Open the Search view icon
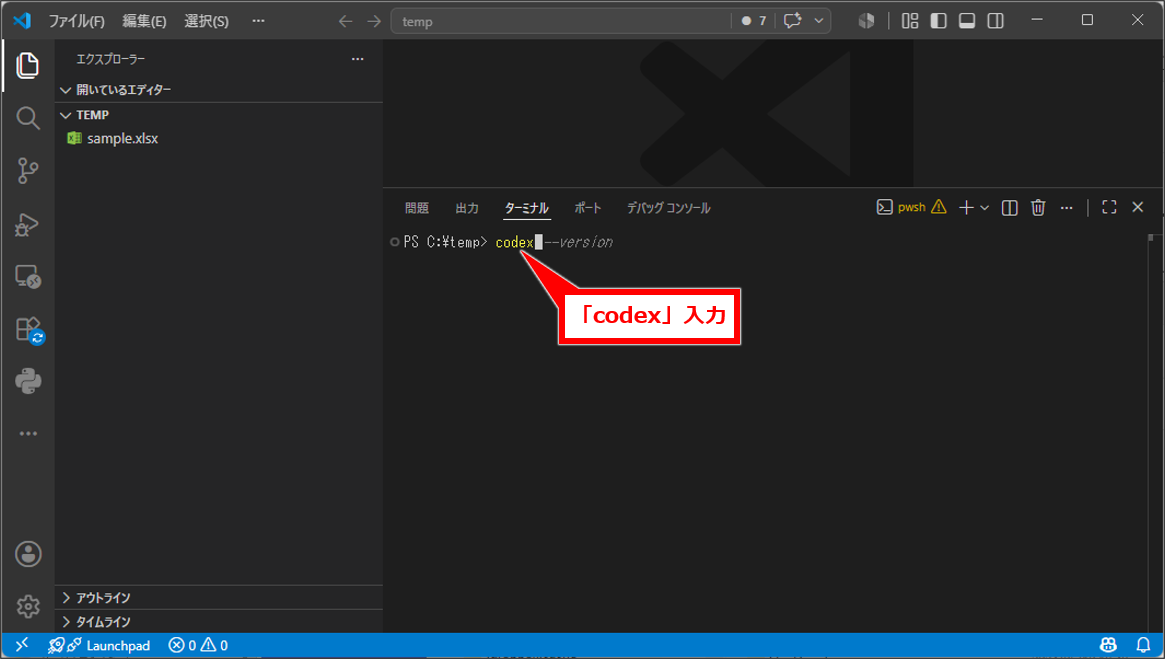Viewport: 1165px width, 659px height. point(27,118)
